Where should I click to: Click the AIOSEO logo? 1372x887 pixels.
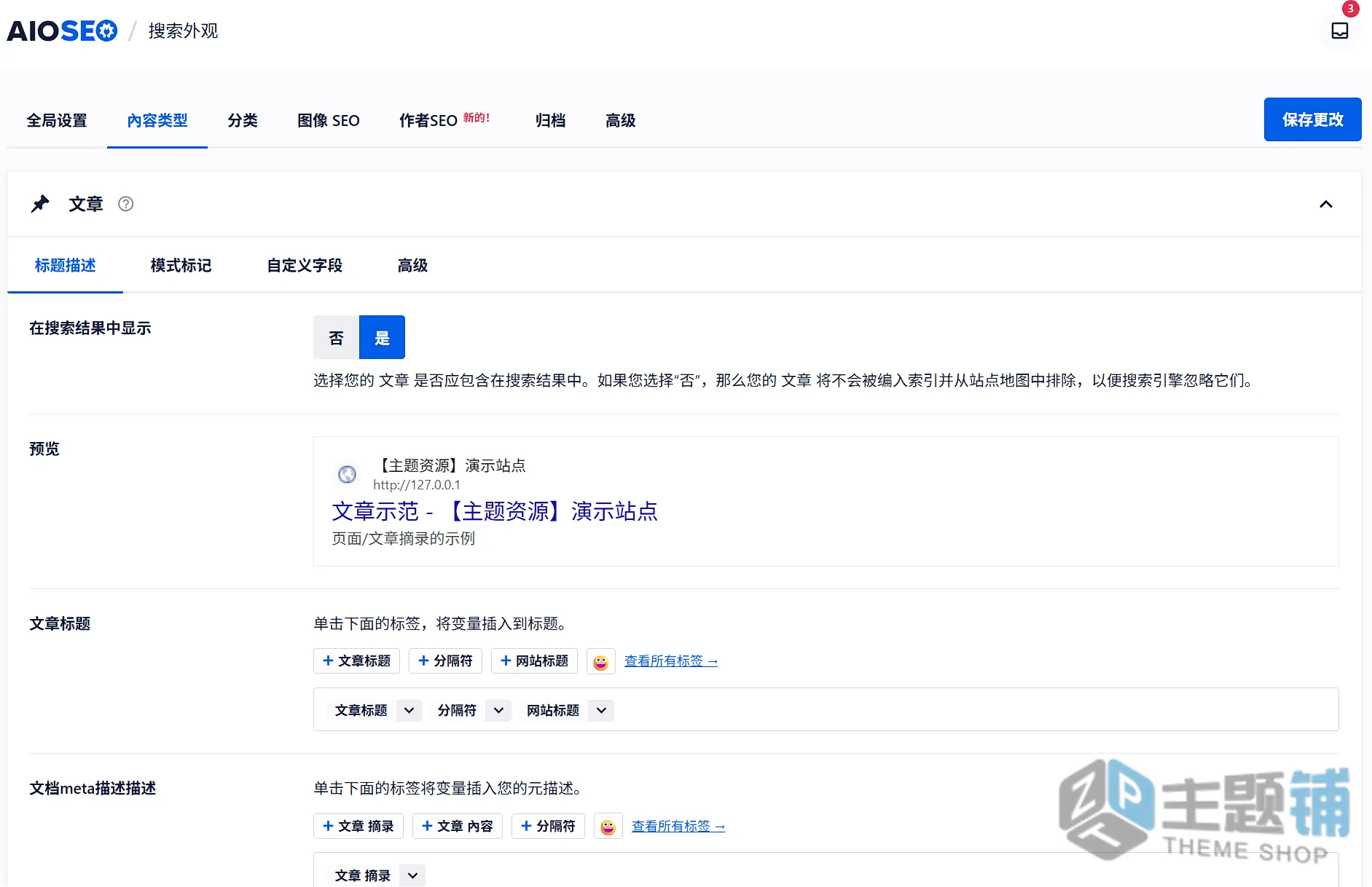[62, 31]
